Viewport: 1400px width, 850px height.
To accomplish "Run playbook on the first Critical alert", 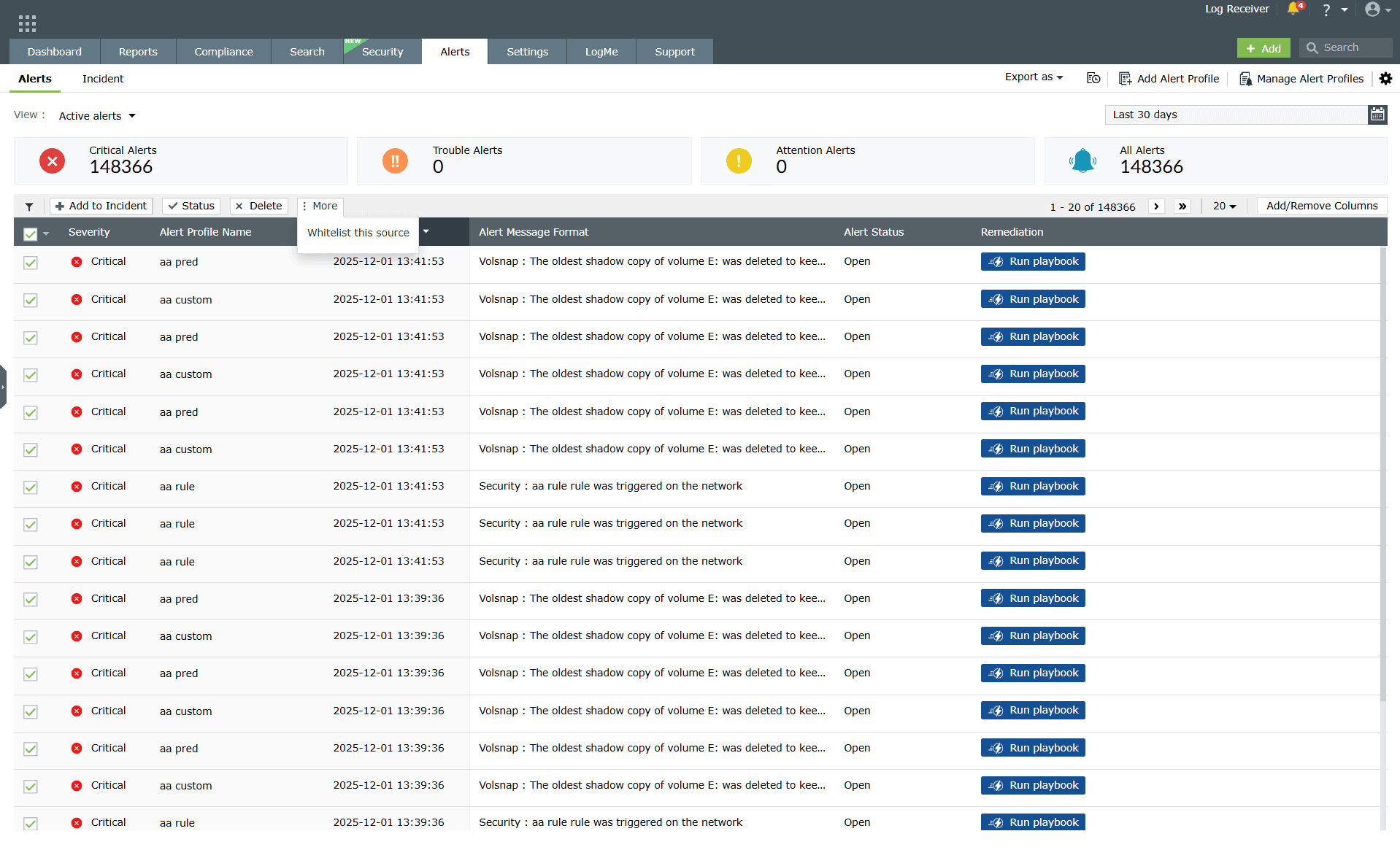I will tap(1032, 261).
